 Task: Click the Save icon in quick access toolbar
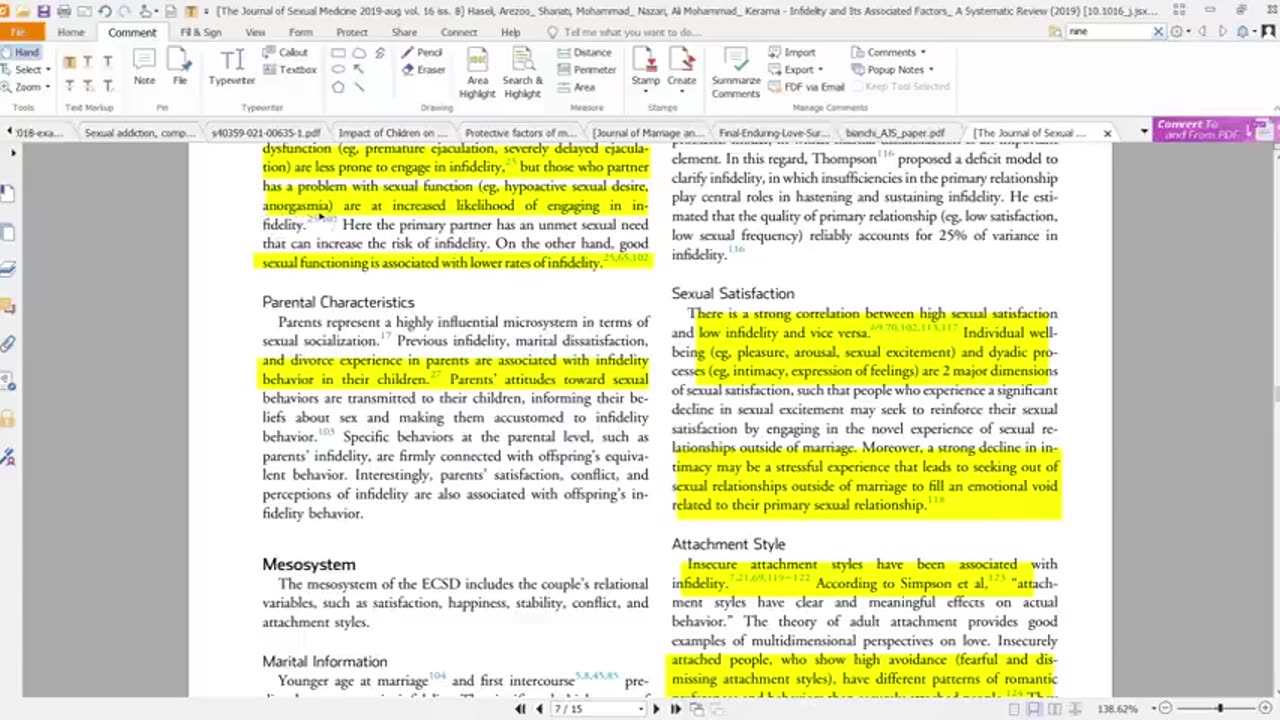pos(44,11)
